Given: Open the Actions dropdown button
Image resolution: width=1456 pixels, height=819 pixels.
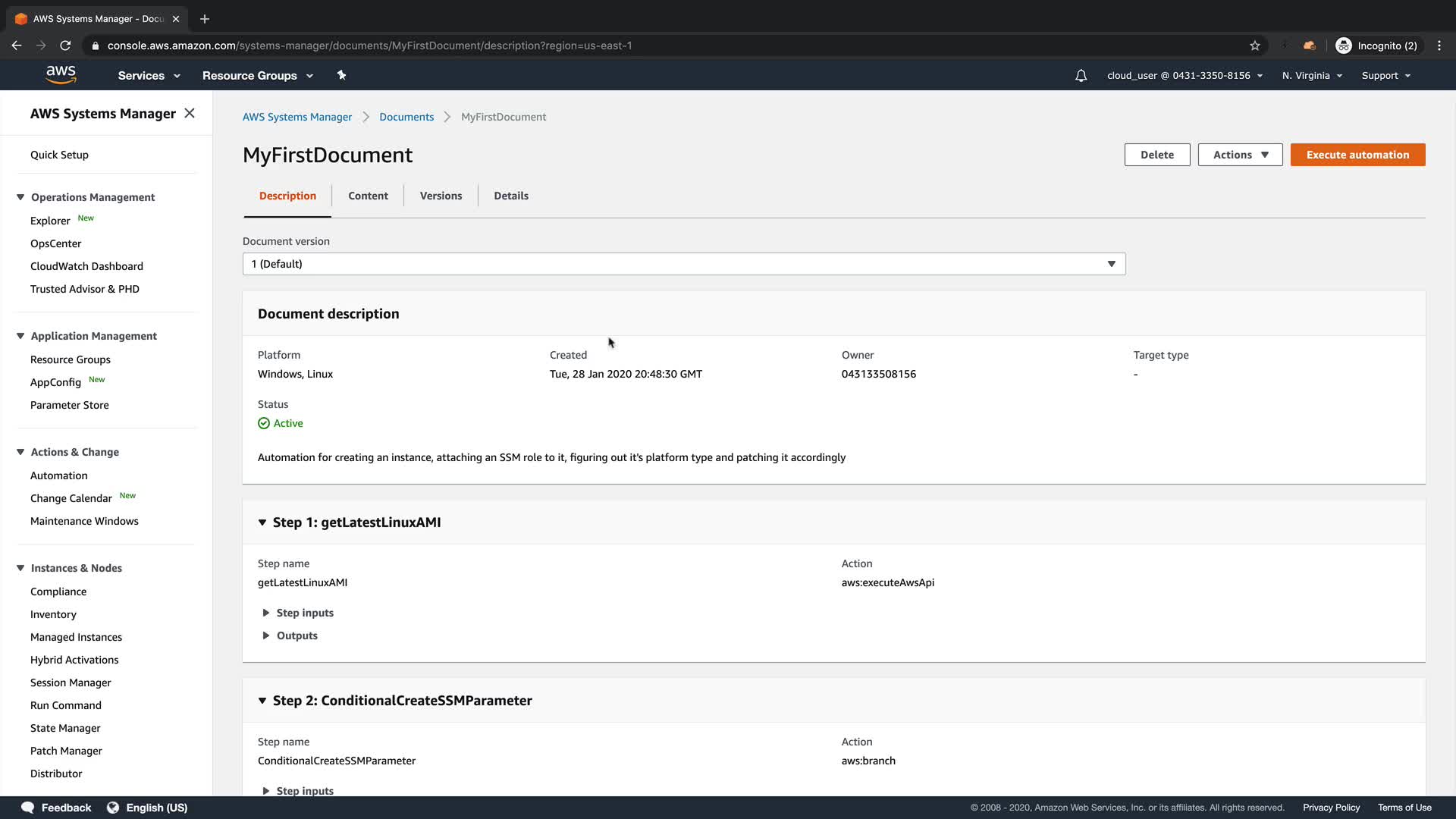Looking at the screenshot, I should click(x=1240, y=155).
